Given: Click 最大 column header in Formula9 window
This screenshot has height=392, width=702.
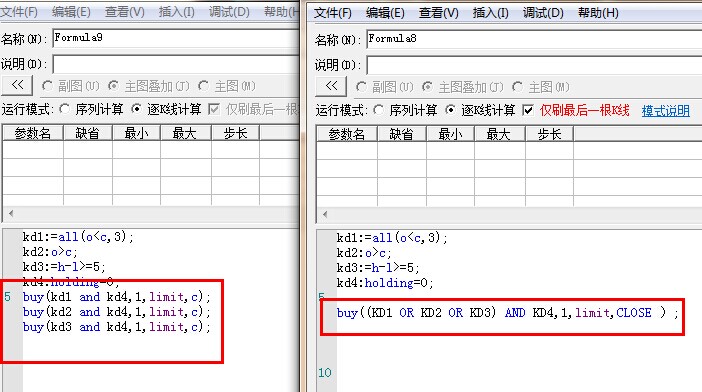Looking at the screenshot, I should pyautogui.click(x=185, y=133).
